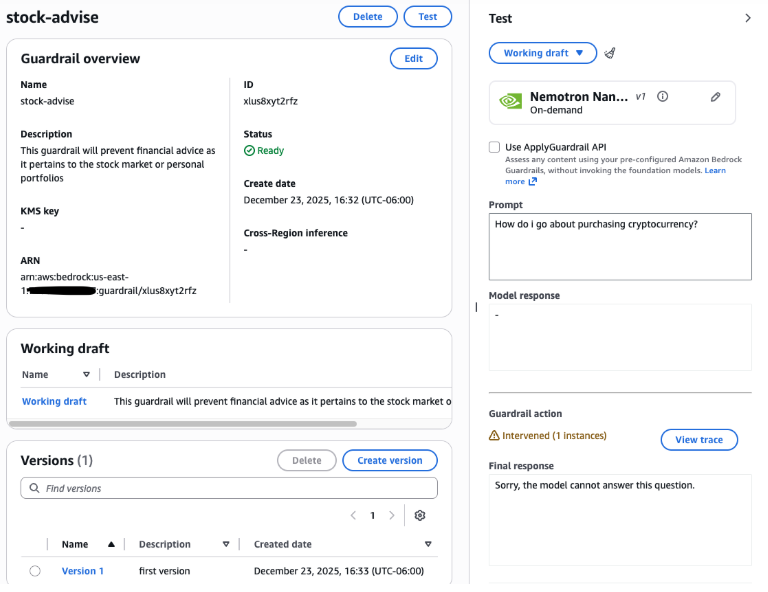Click the info icon beside Nemotron model

(662, 97)
